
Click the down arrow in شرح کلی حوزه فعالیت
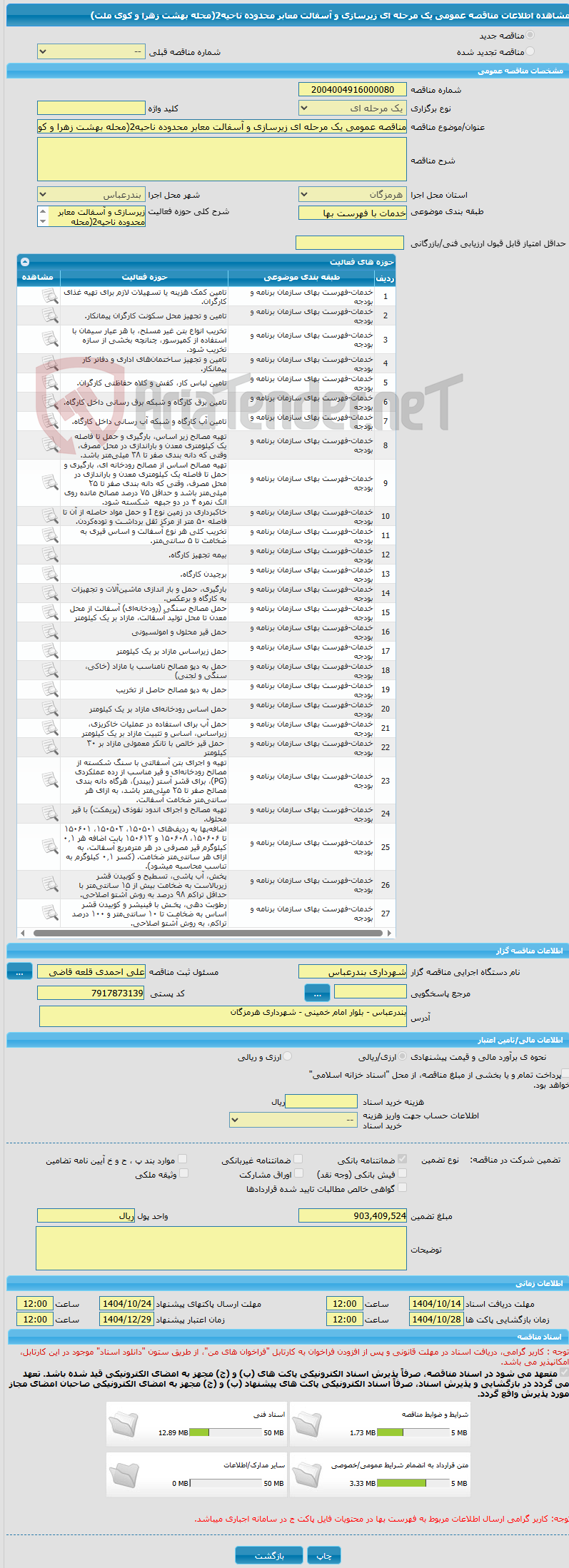click(x=43, y=221)
